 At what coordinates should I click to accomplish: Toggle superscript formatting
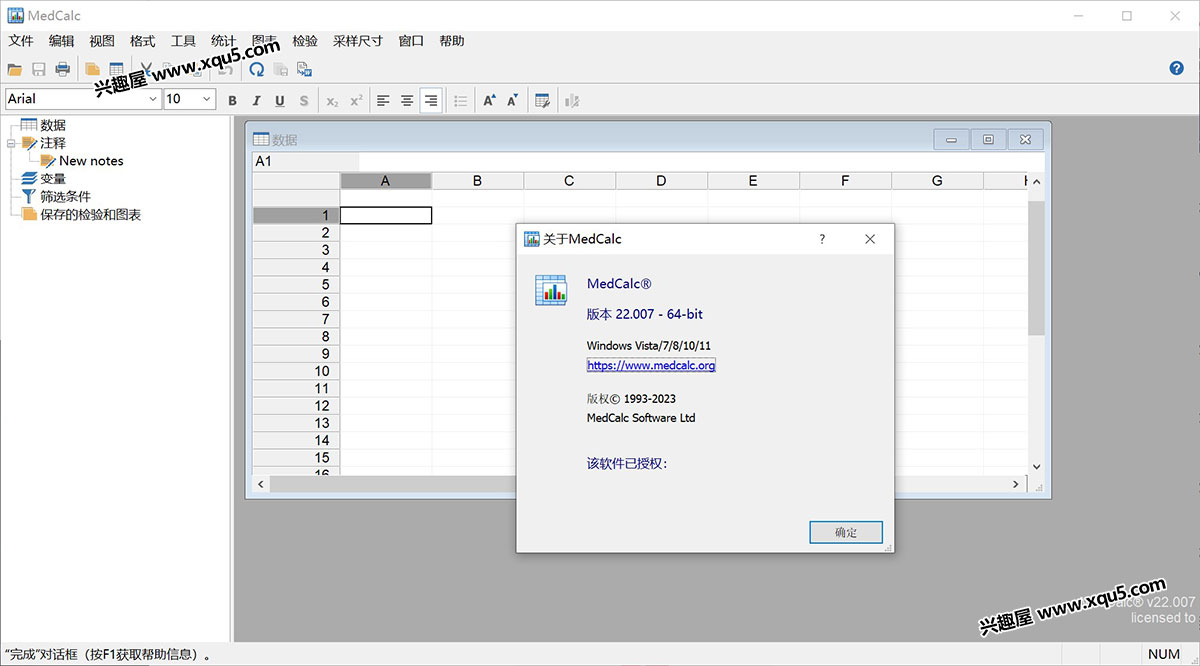pos(356,100)
